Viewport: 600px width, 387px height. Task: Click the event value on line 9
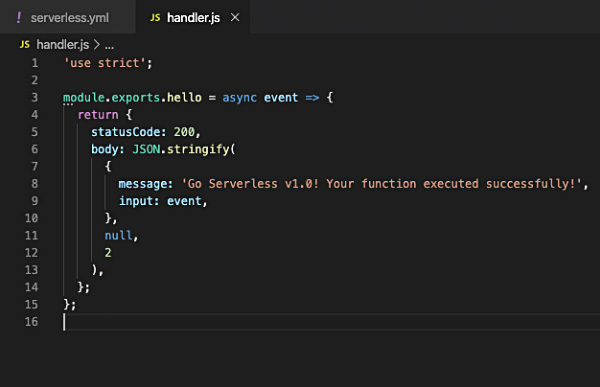tap(184, 201)
